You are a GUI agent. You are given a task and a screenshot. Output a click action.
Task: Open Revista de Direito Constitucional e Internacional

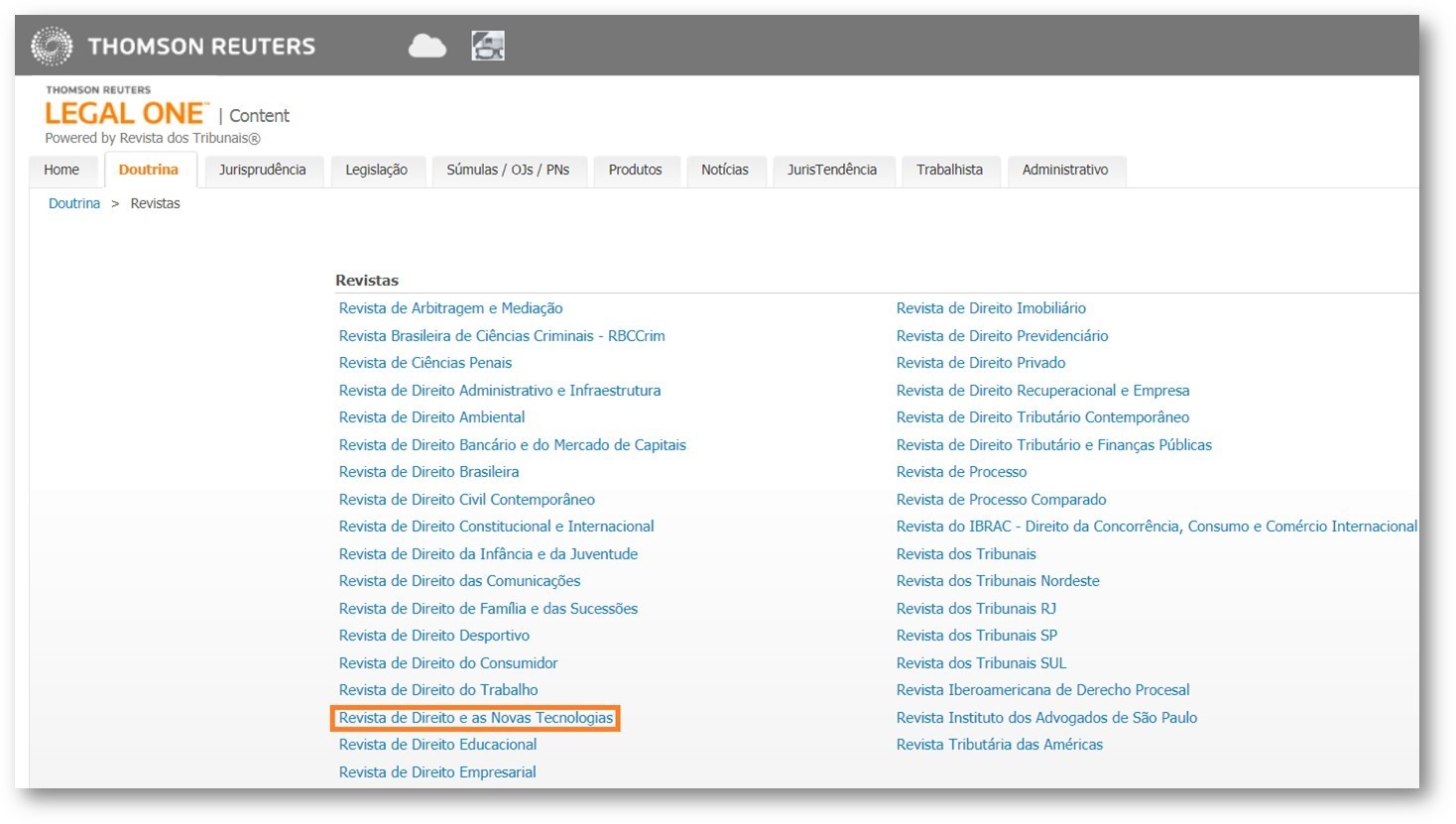497,527
